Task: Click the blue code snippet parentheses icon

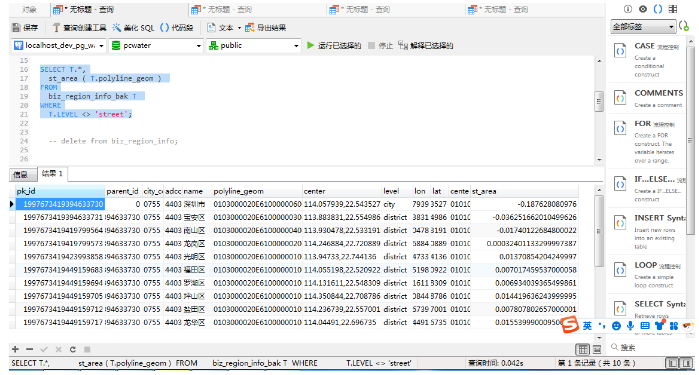Action: tap(658, 9)
